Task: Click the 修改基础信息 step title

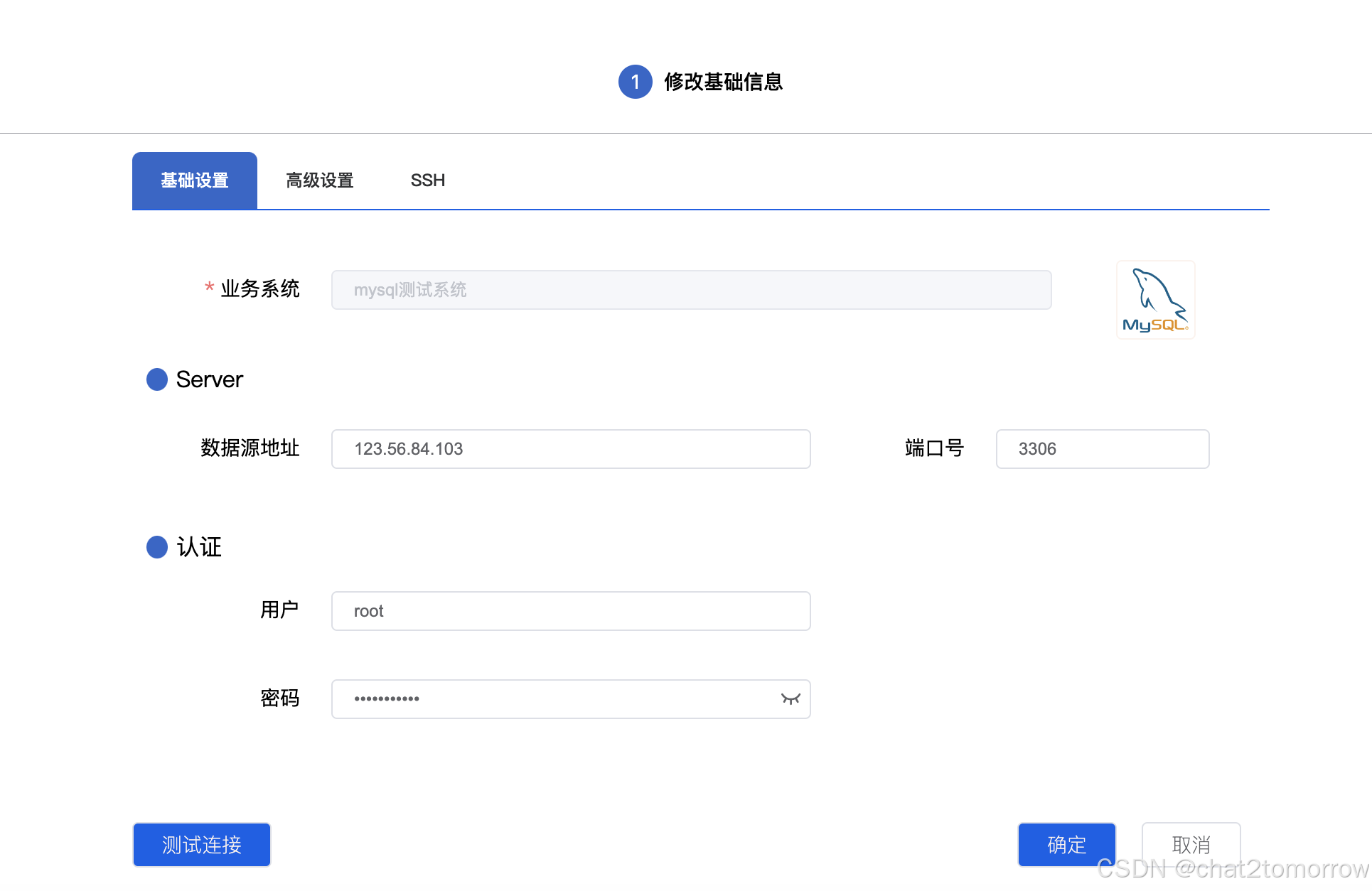Action: tap(723, 82)
